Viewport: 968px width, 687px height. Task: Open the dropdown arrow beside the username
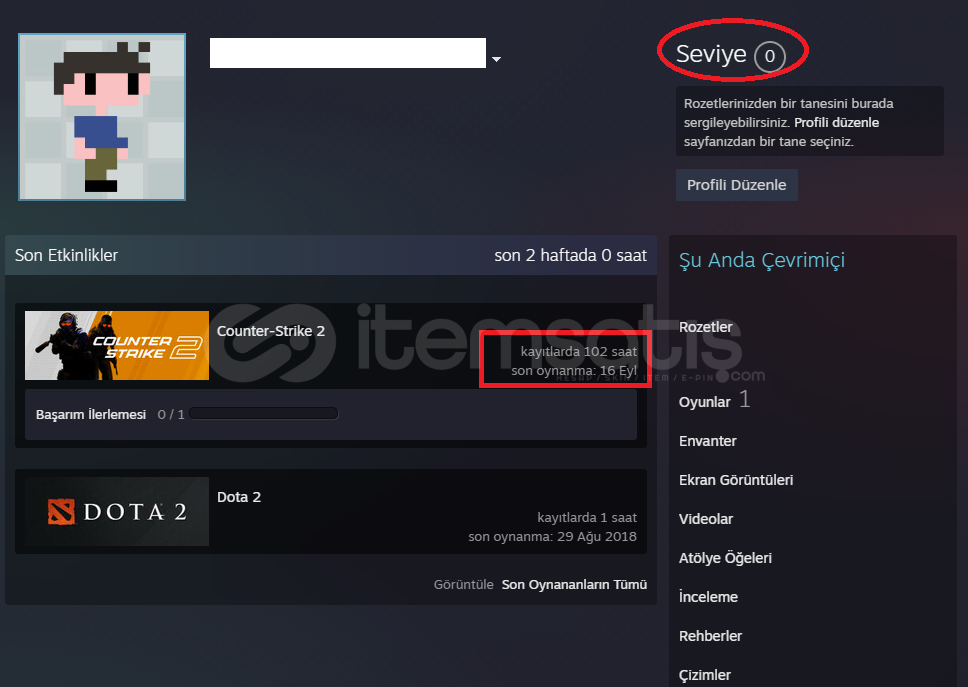click(x=496, y=59)
